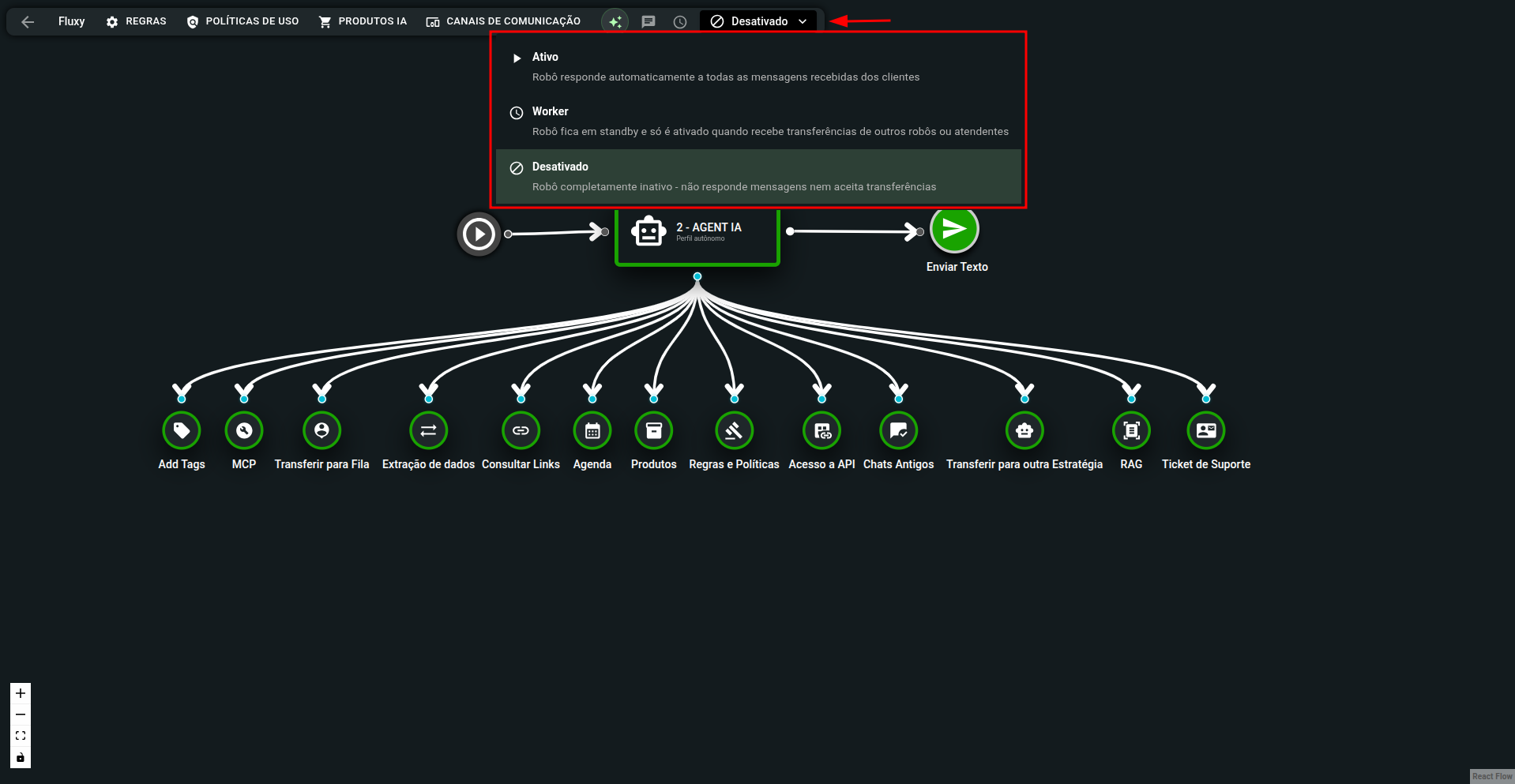
Task: Select the Consultar Links node icon
Action: 521,430
